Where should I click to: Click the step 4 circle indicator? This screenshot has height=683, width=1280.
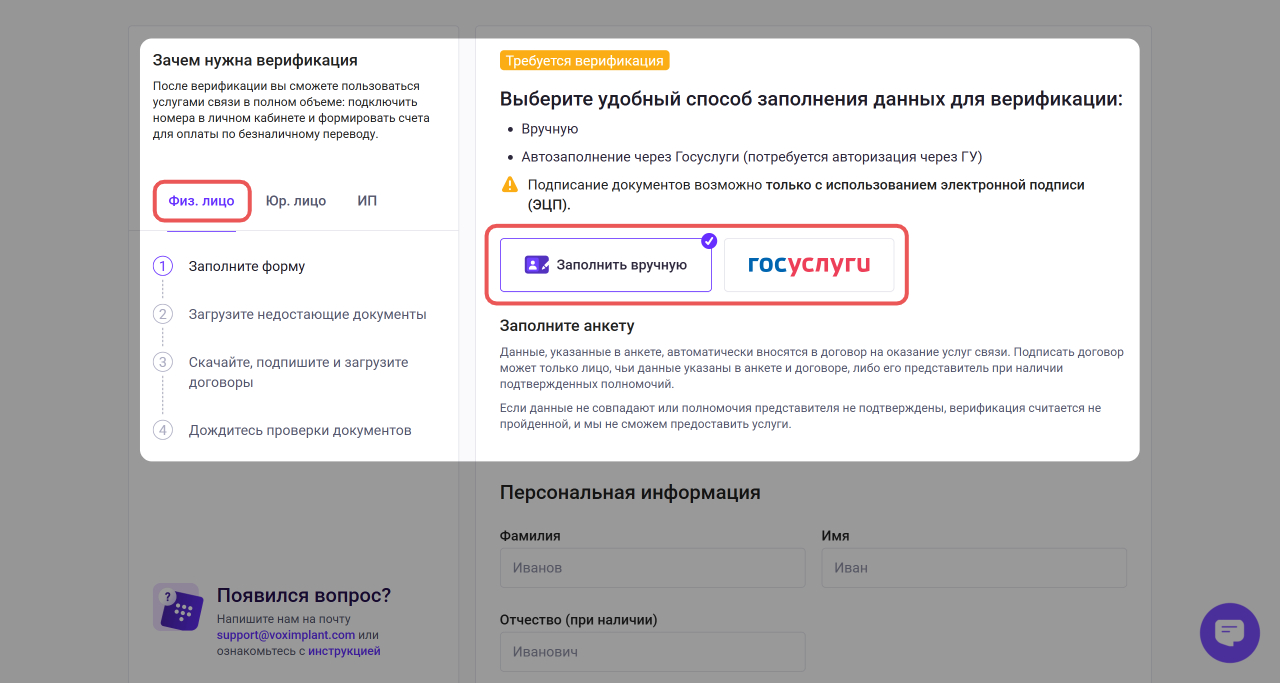(x=163, y=430)
